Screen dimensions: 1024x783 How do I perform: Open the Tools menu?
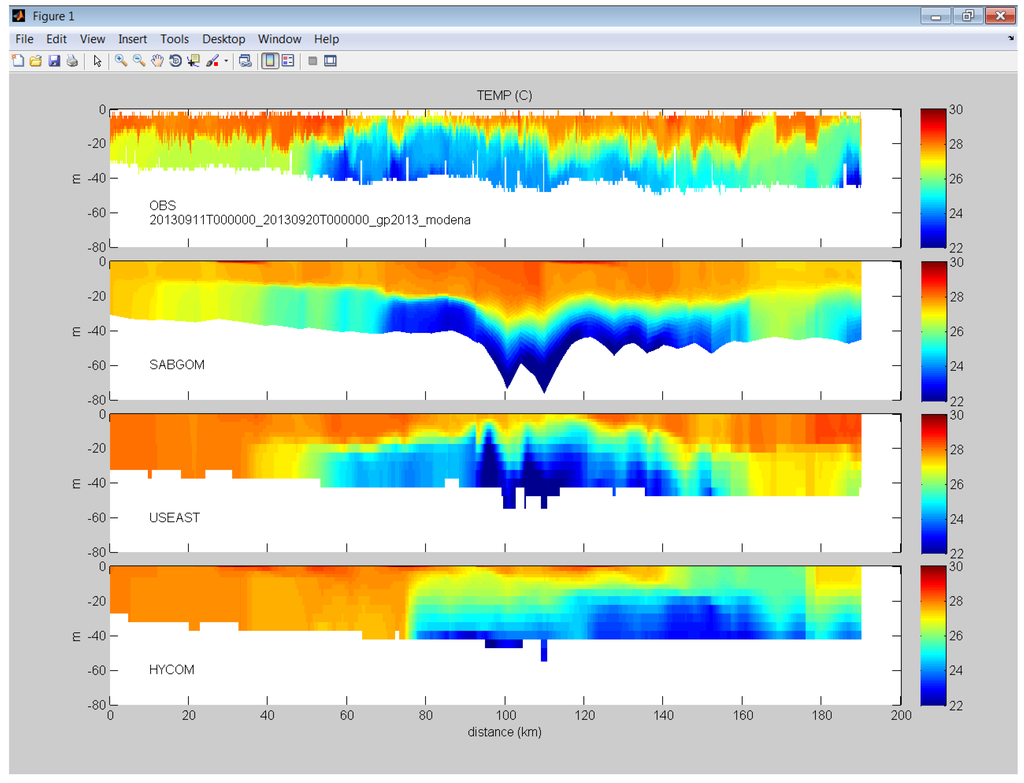click(x=174, y=39)
